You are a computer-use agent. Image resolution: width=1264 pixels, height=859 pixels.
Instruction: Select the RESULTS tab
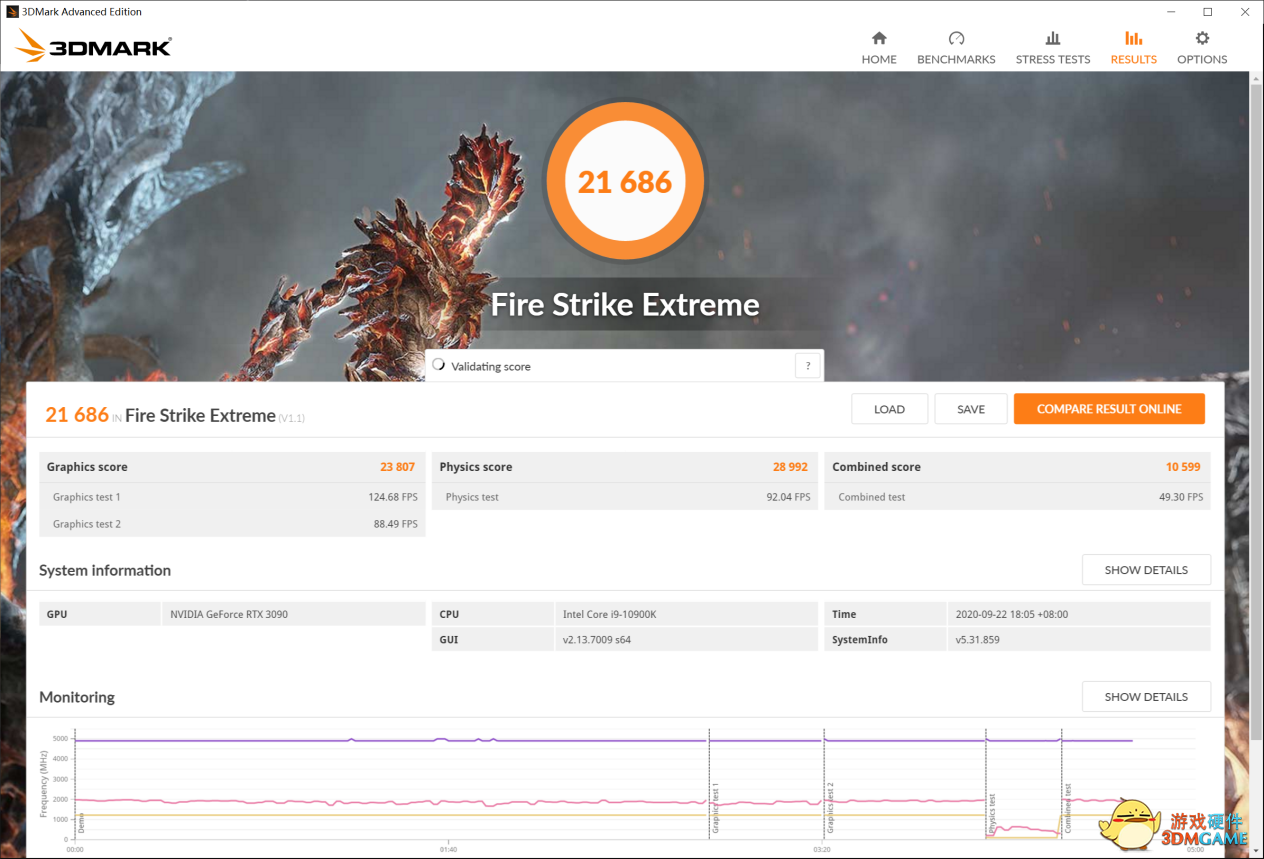(x=1133, y=48)
